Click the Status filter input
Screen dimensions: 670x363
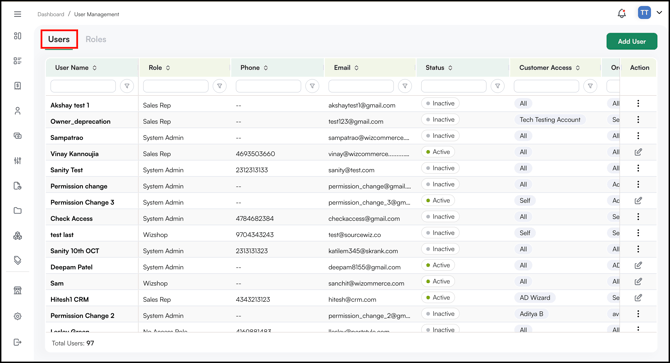[454, 86]
